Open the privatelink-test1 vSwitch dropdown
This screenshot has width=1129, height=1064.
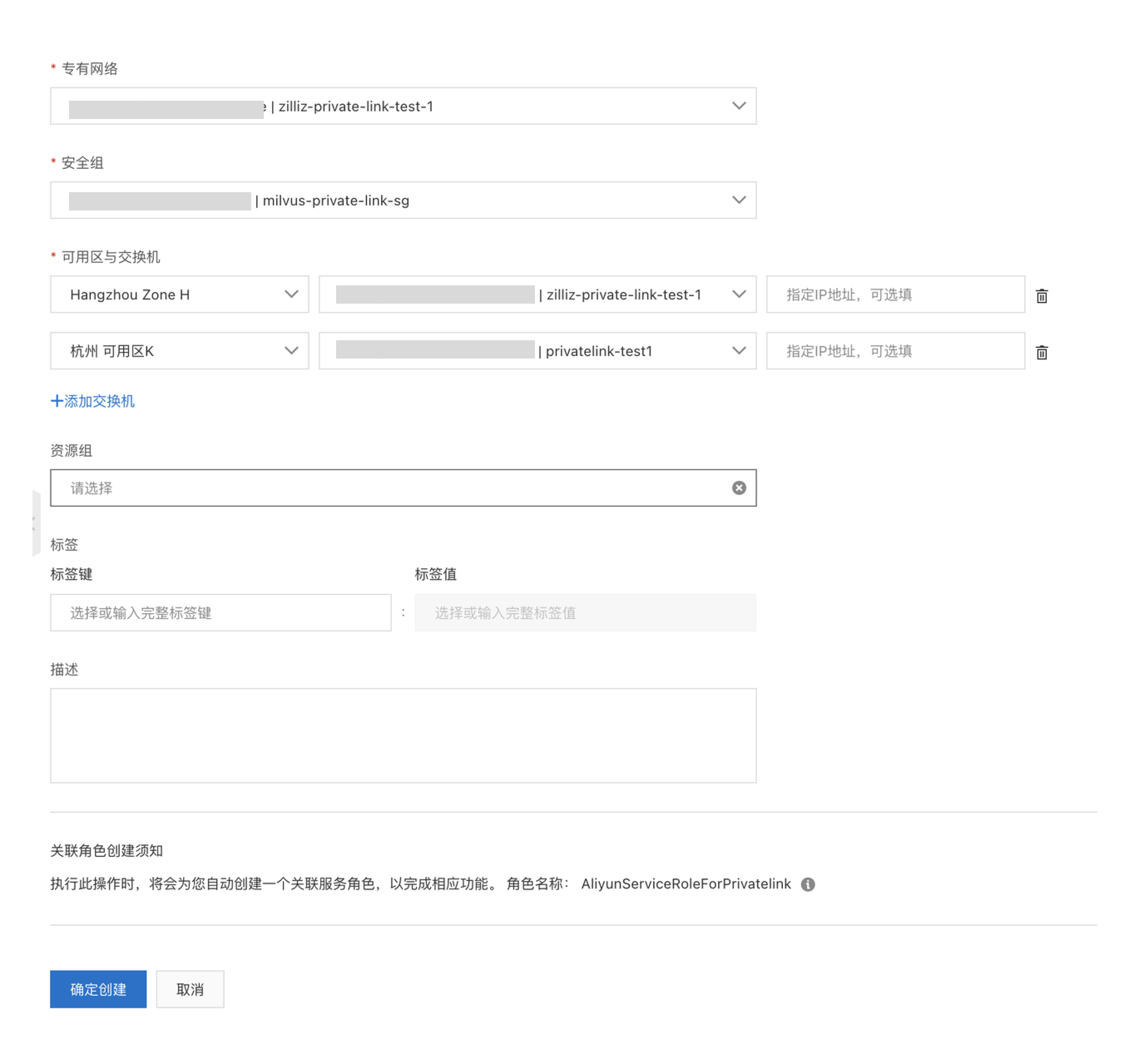coord(739,351)
